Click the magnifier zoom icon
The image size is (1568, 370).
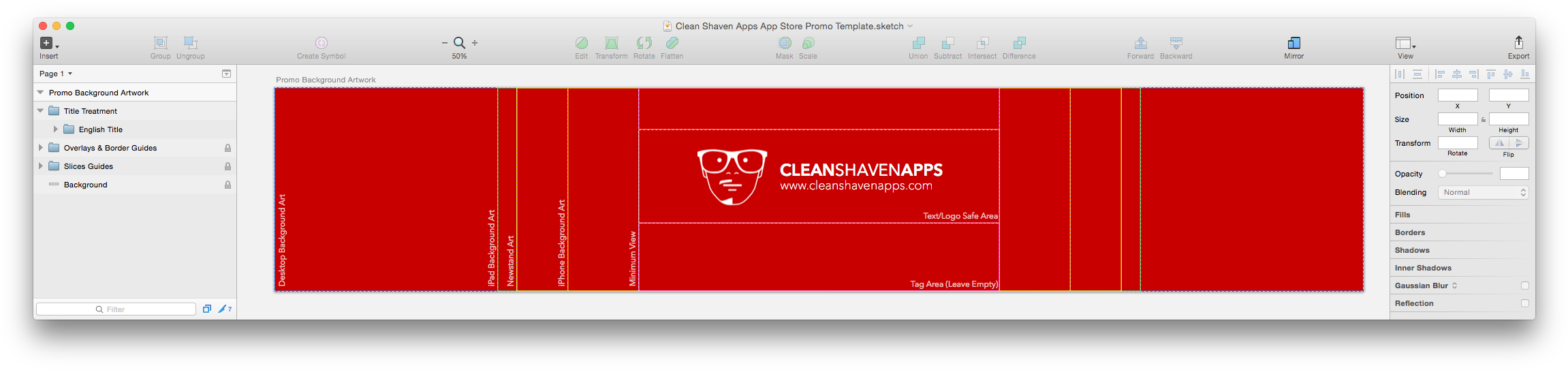click(x=459, y=43)
